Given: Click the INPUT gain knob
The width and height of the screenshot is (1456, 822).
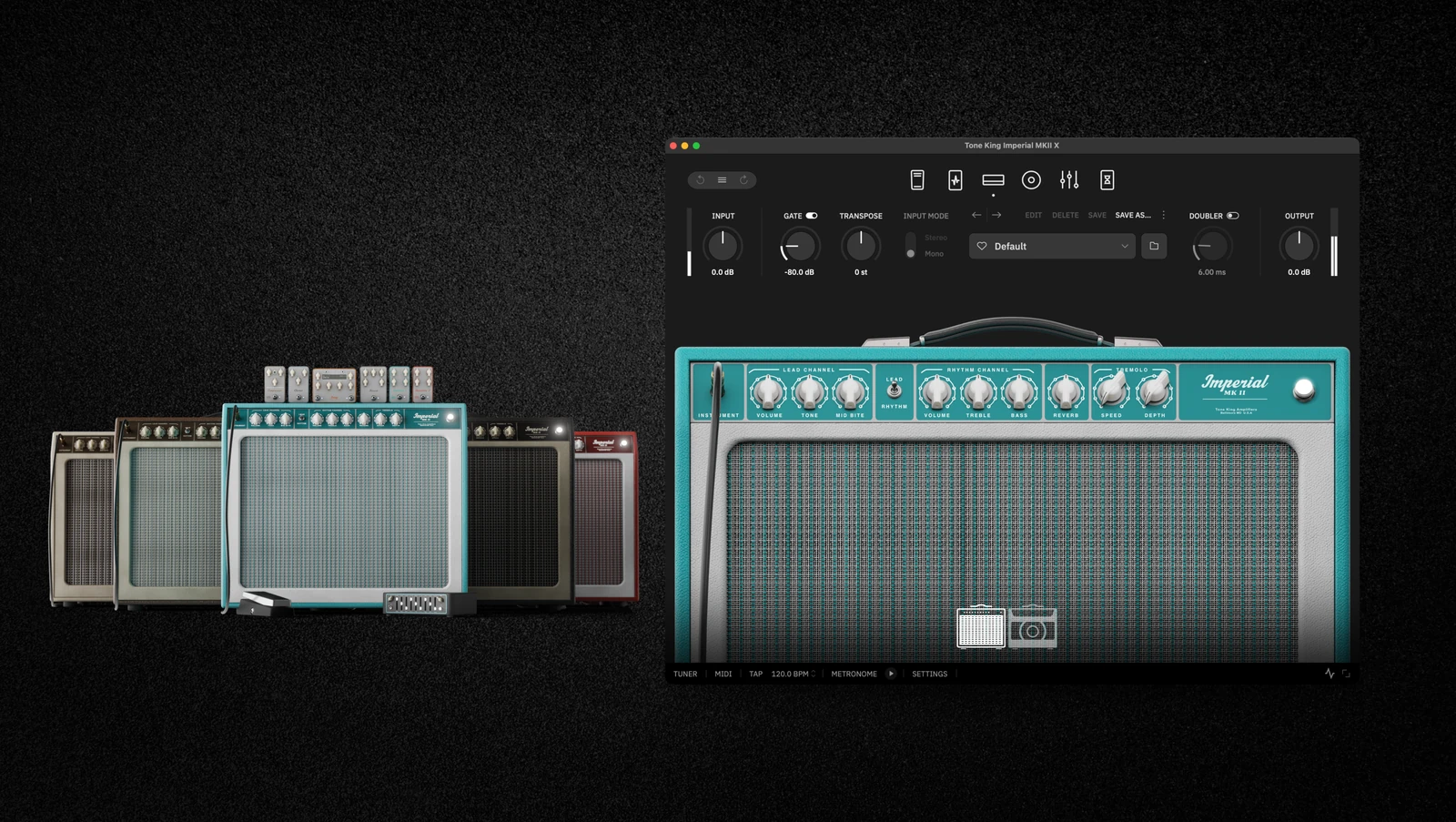Looking at the screenshot, I should coord(723,245).
